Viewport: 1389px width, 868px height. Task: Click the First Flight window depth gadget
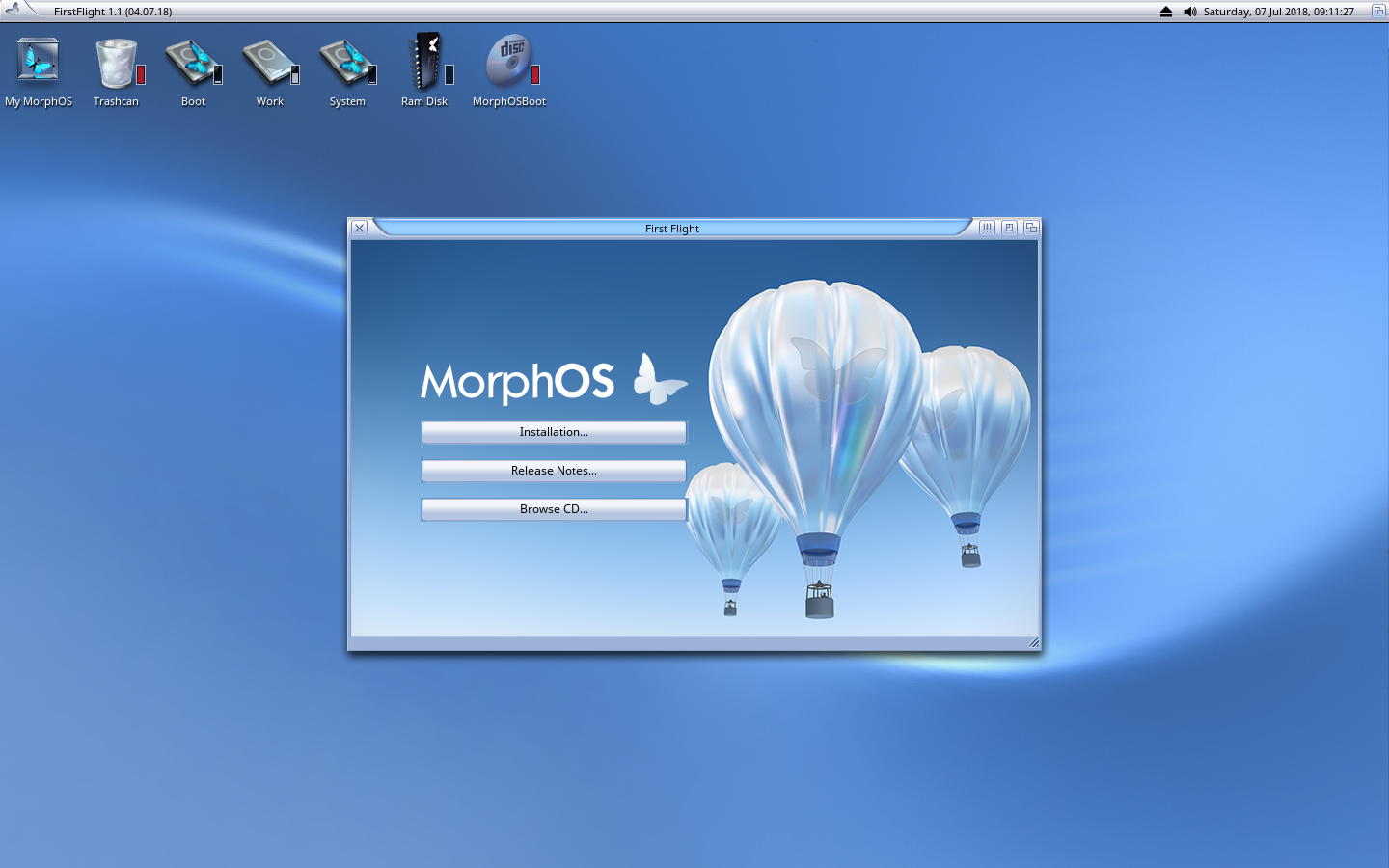(1031, 228)
